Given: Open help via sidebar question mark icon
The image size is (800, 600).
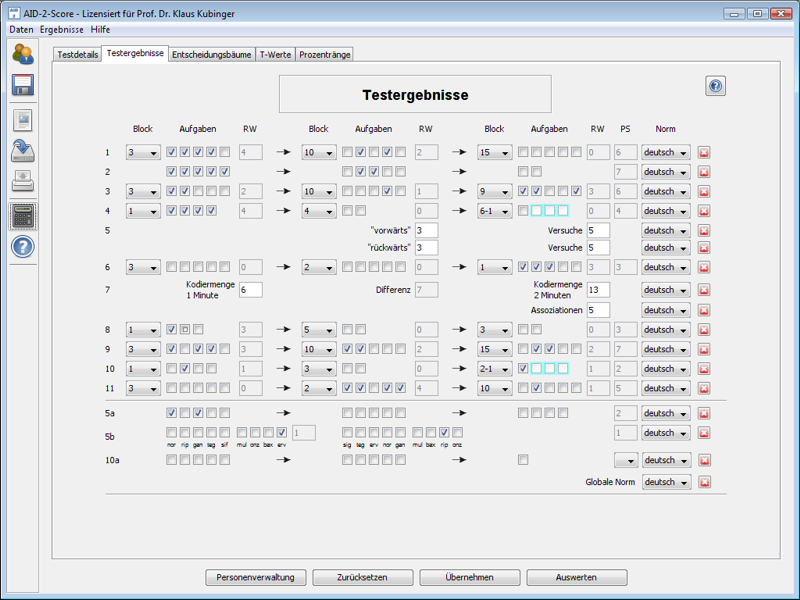Looking at the screenshot, I should coord(23,247).
